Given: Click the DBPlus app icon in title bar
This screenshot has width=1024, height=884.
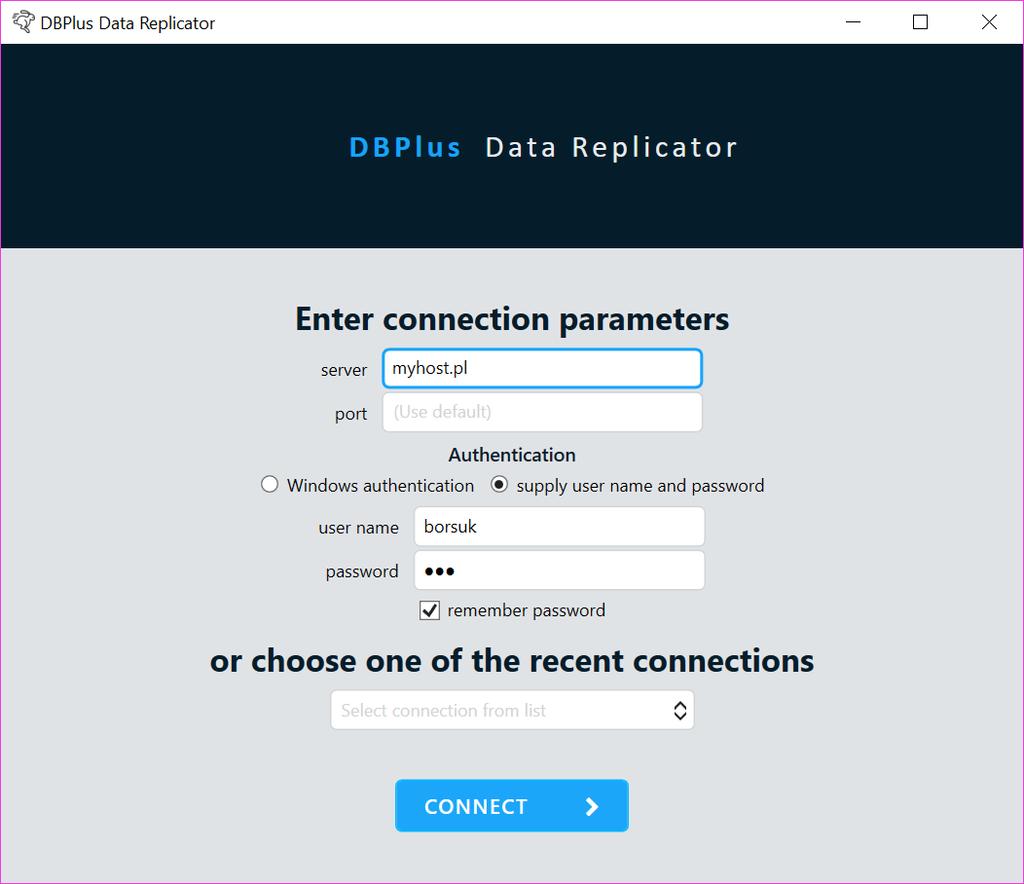Looking at the screenshot, I should (x=24, y=22).
